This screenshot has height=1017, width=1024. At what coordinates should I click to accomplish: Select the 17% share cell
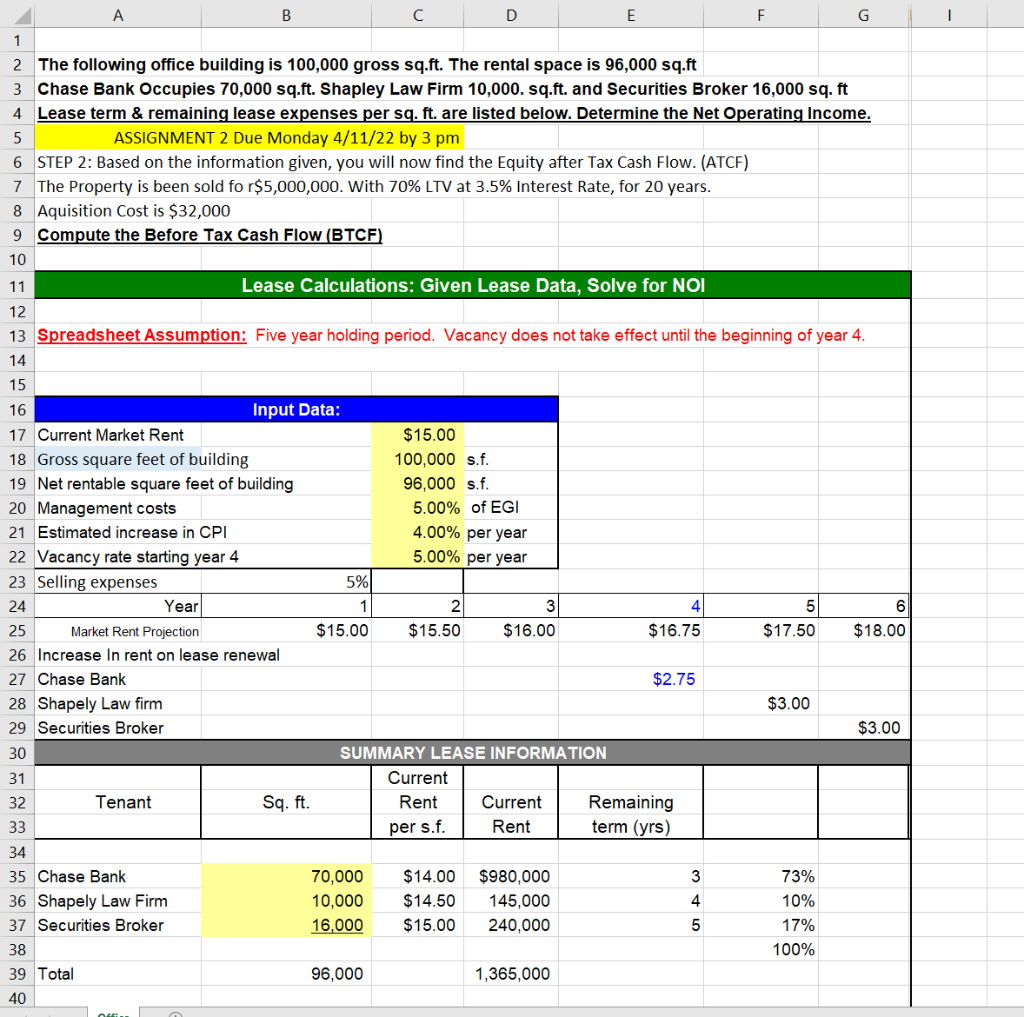tap(761, 925)
